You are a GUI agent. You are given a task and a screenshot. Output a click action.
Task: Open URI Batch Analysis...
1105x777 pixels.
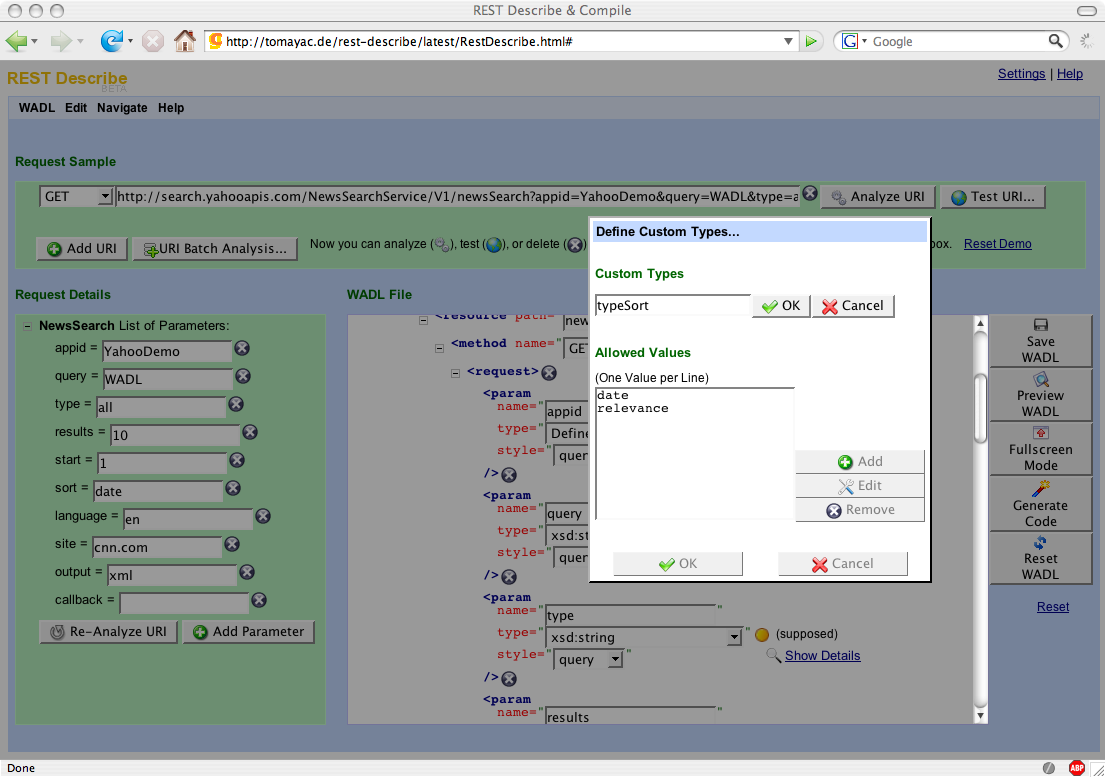(215, 249)
